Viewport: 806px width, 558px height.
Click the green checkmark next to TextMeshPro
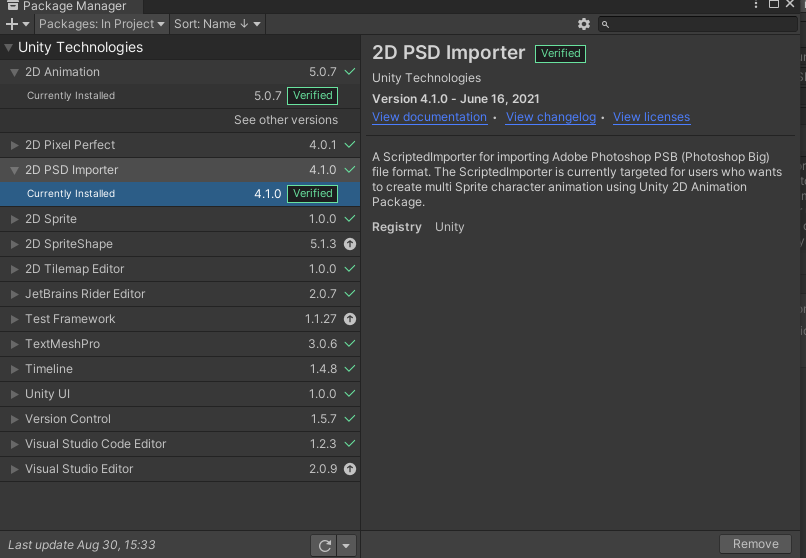coord(350,344)
